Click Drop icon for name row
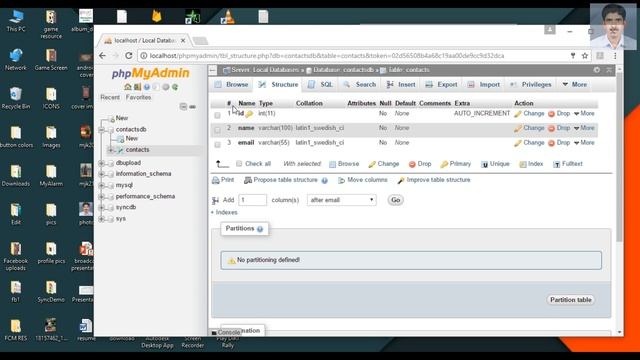This screenshot has width=640, height=360. pyautogui.click(x=551, y=129)
